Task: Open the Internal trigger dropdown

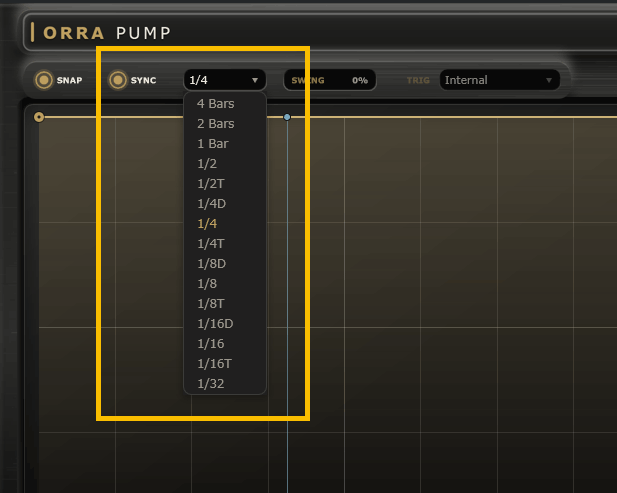Action: pyautogui.click(x=500, y=80)
